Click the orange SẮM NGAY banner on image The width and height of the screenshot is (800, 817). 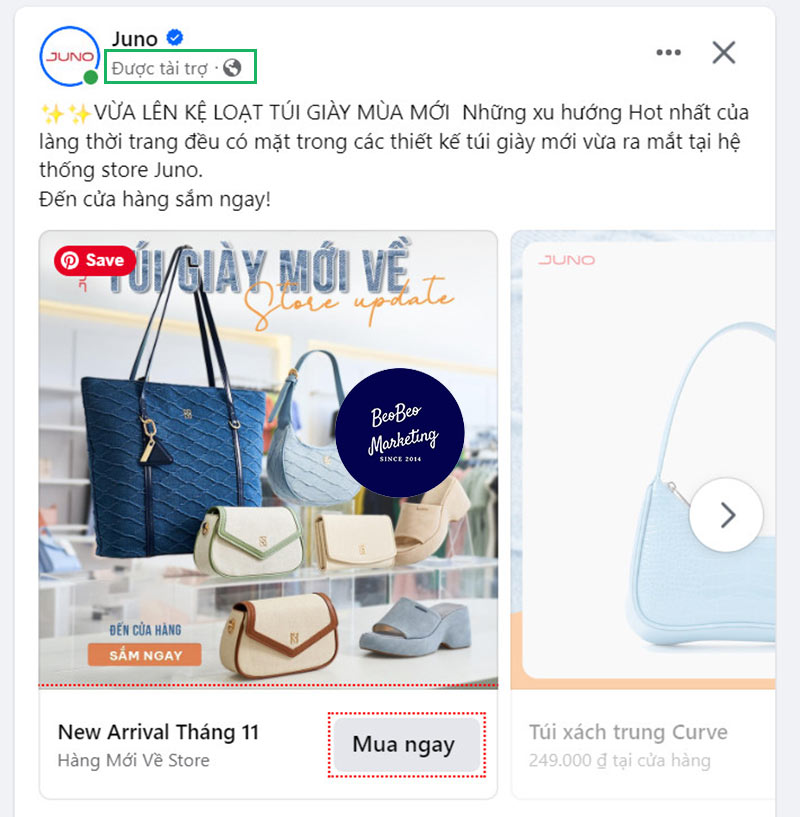144,655
